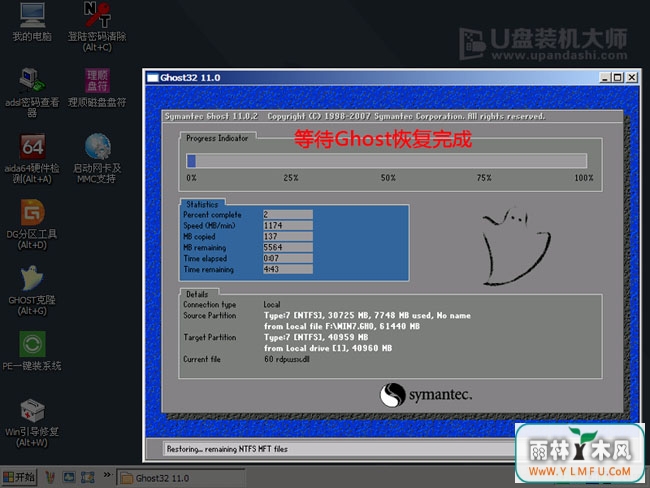Click the Ghost restore progress bar

(x=386, y=161)
